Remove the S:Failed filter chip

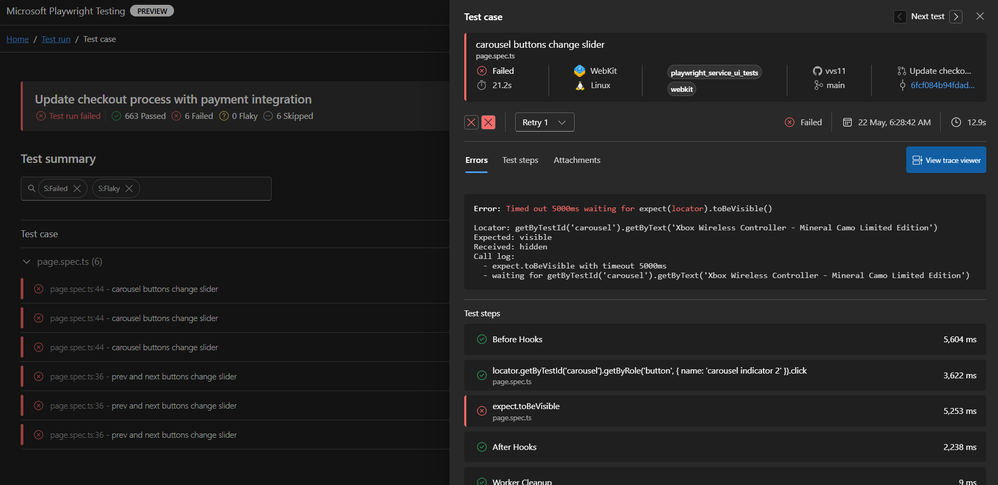pos(77,188)
